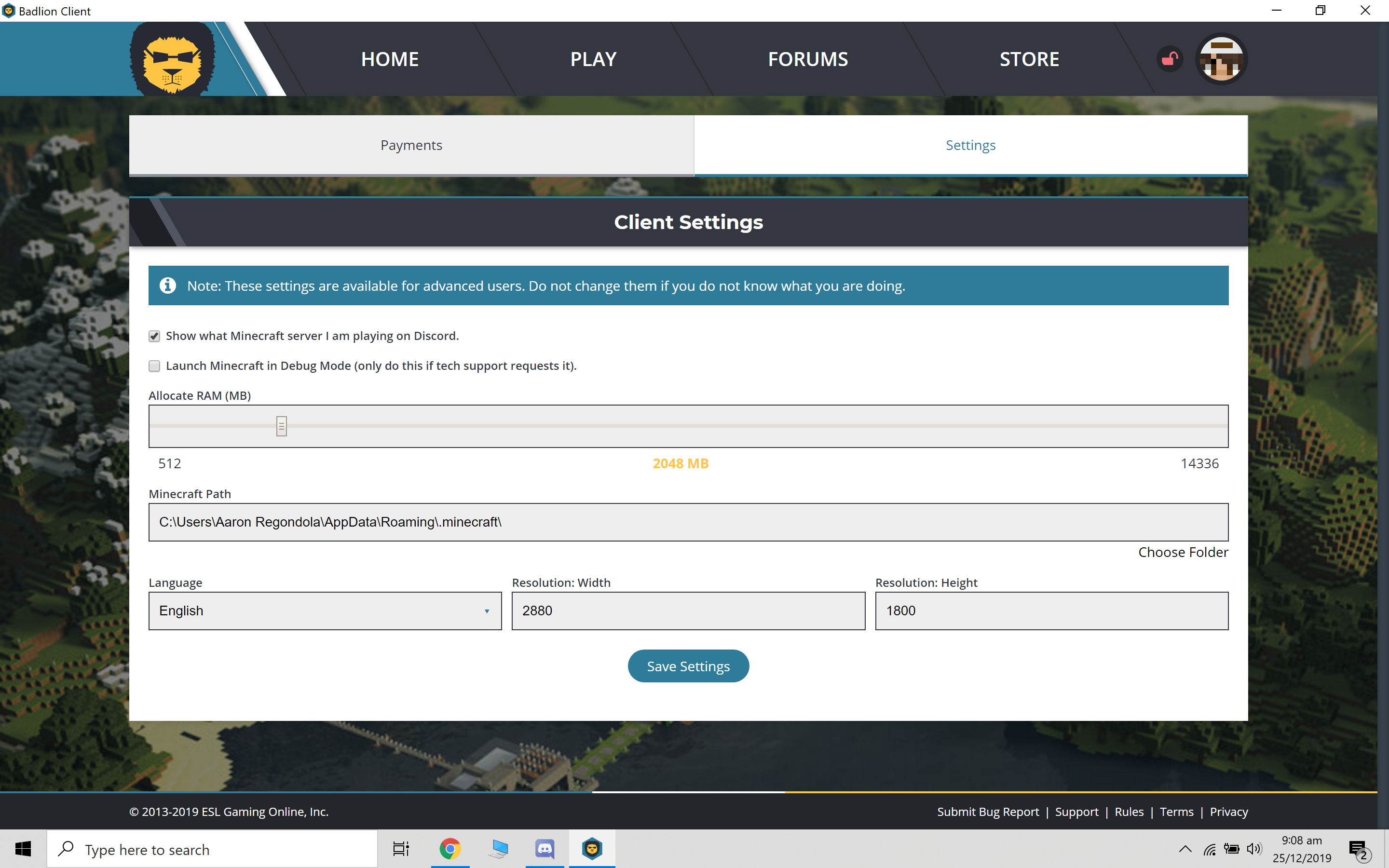
Task: Click the battery status tray icon
Action: [x=1232, y=849]
